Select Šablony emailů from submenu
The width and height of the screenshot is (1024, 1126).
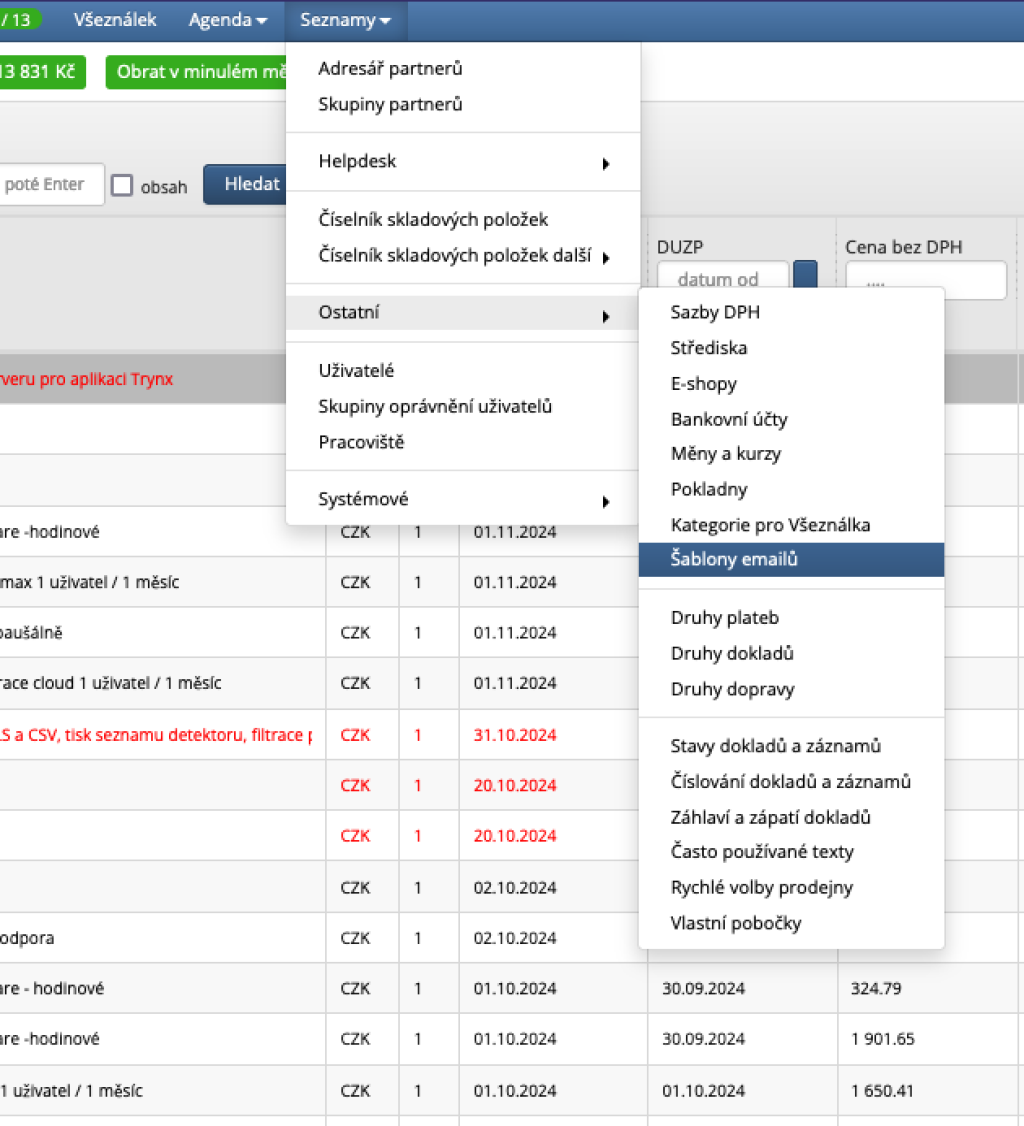coord(734,560)
